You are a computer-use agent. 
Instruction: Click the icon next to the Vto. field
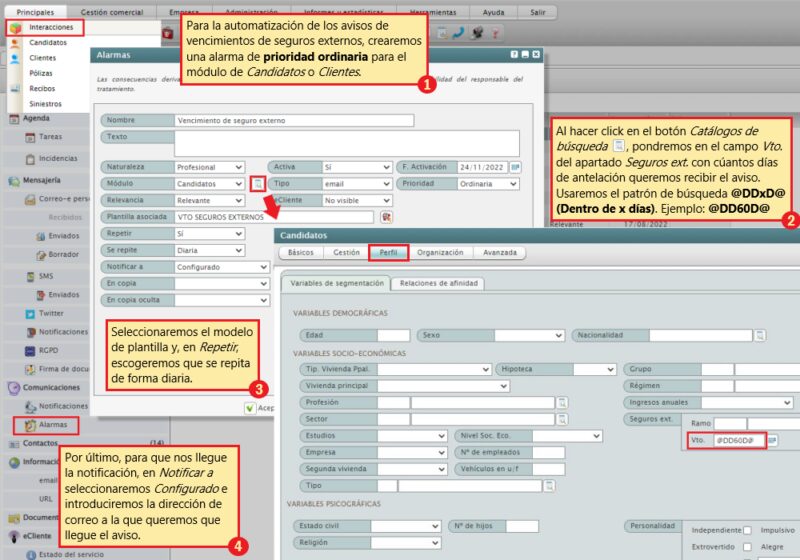click(x=773, y=440)
